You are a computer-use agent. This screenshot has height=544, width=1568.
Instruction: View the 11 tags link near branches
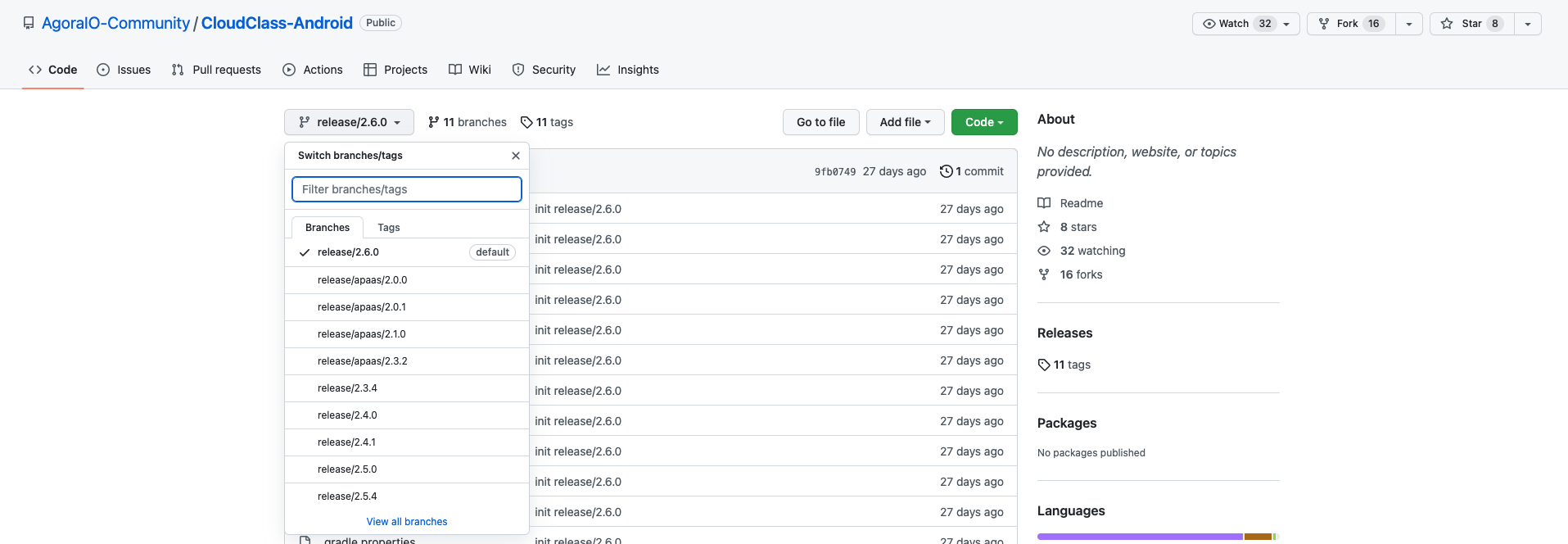click(x=547, y=122)
